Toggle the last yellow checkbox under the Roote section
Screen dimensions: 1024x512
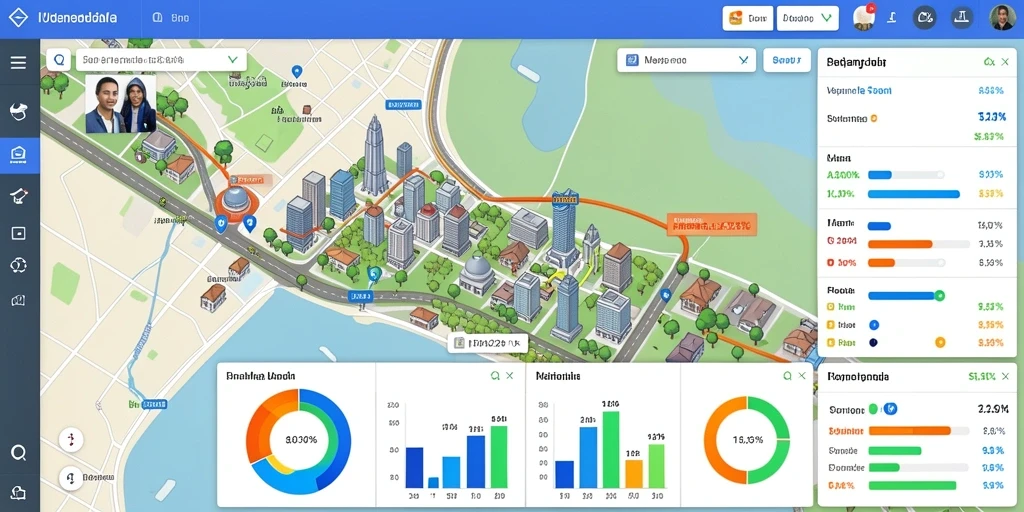click(x=831, y=342)
